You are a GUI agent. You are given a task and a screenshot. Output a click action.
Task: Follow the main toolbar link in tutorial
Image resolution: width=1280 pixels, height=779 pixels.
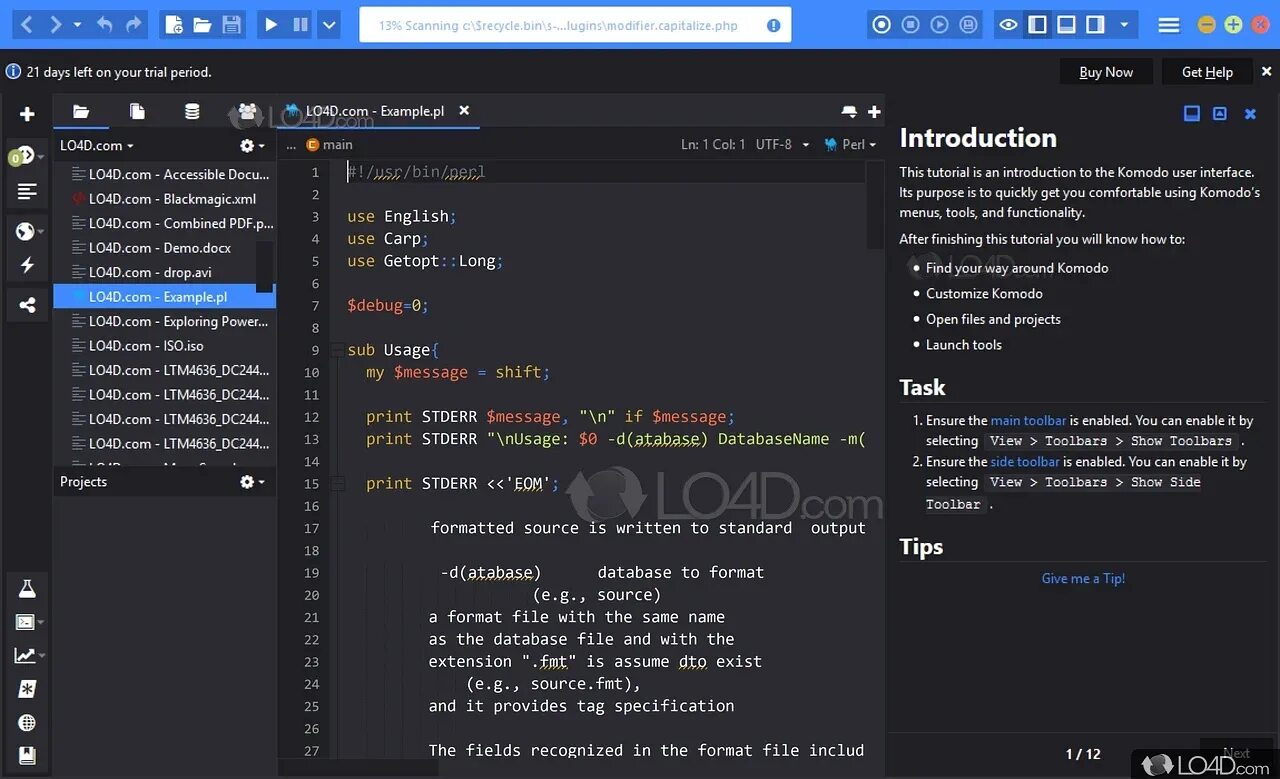click(x=1029, y=421)
